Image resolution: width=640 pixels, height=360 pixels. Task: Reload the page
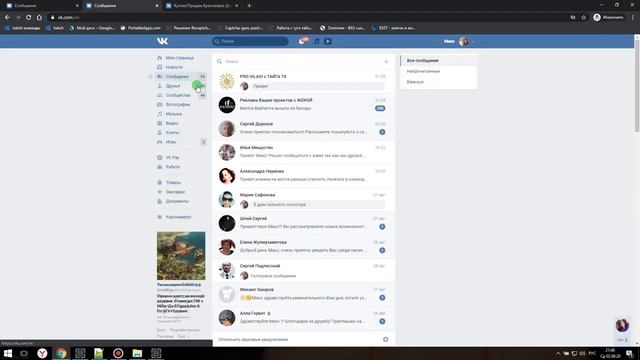point(28,18)
